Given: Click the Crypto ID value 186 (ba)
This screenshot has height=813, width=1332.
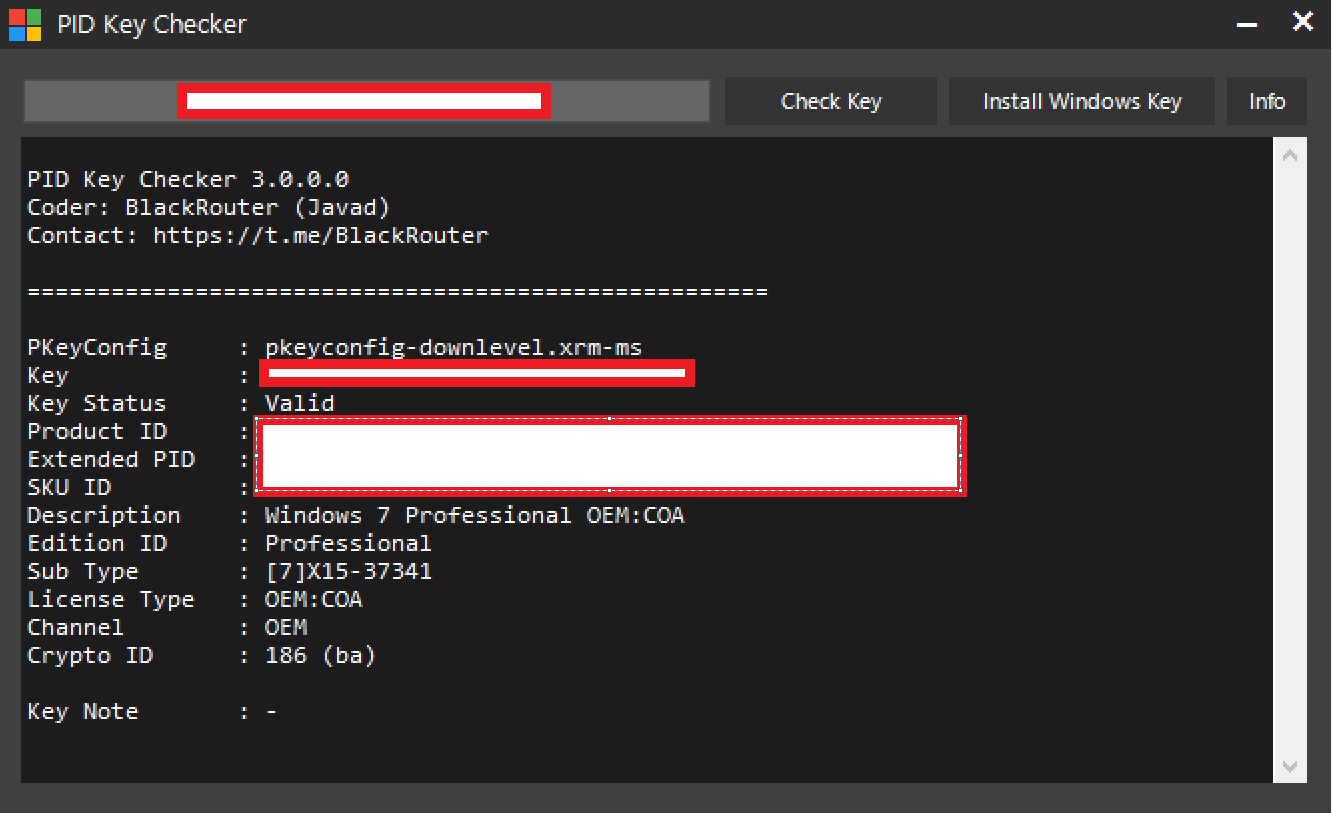Looking at the screenshot, I should [x=320, y=656].
